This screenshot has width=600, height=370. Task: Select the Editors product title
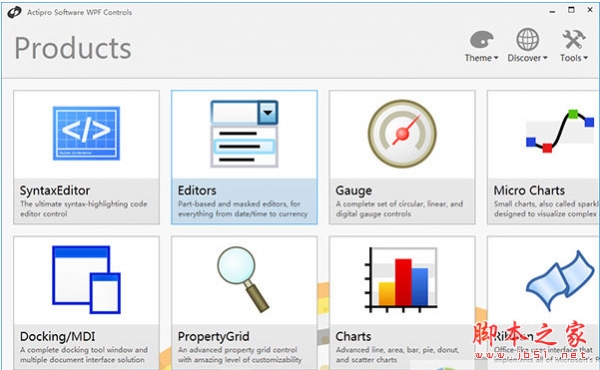click(x=197, y=191)
